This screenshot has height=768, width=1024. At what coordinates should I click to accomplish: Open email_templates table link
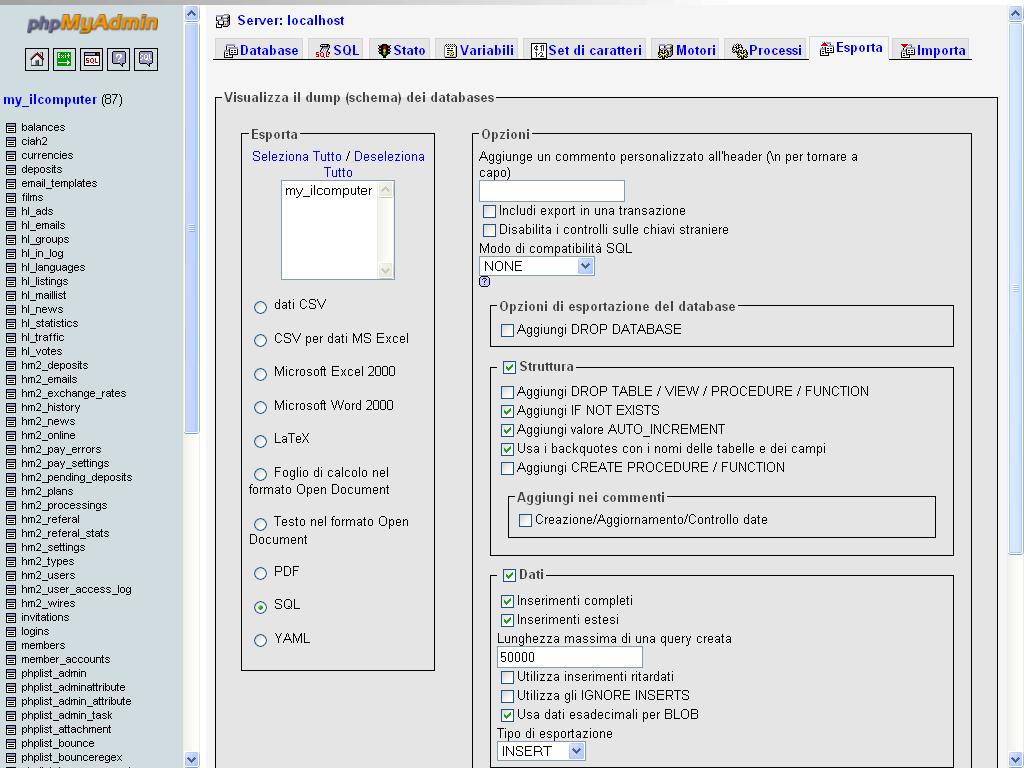pos(59,184)
